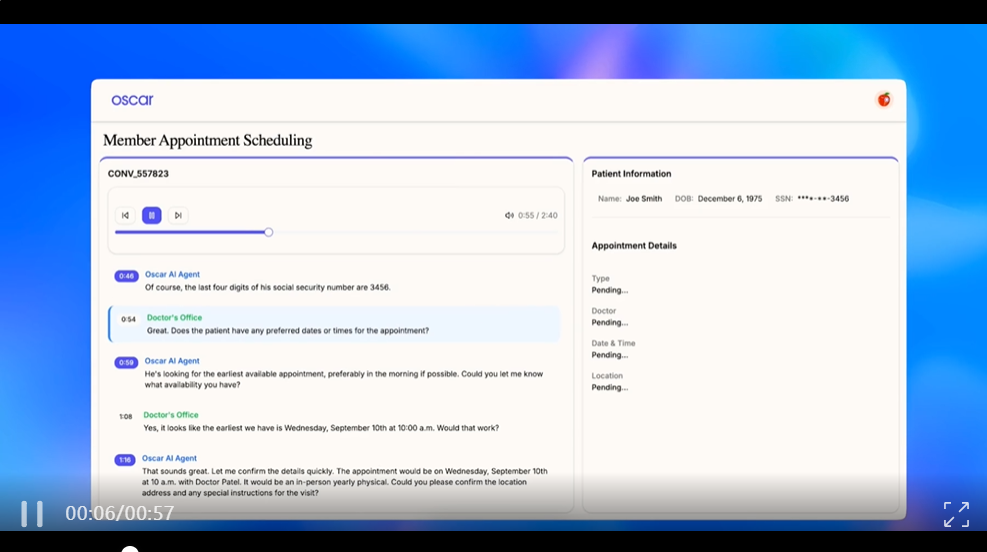Click the CONV_557823 conversation ID
The height and width of the screenshot is (552, 987).
pyautogui.click(x=138, y=174)
